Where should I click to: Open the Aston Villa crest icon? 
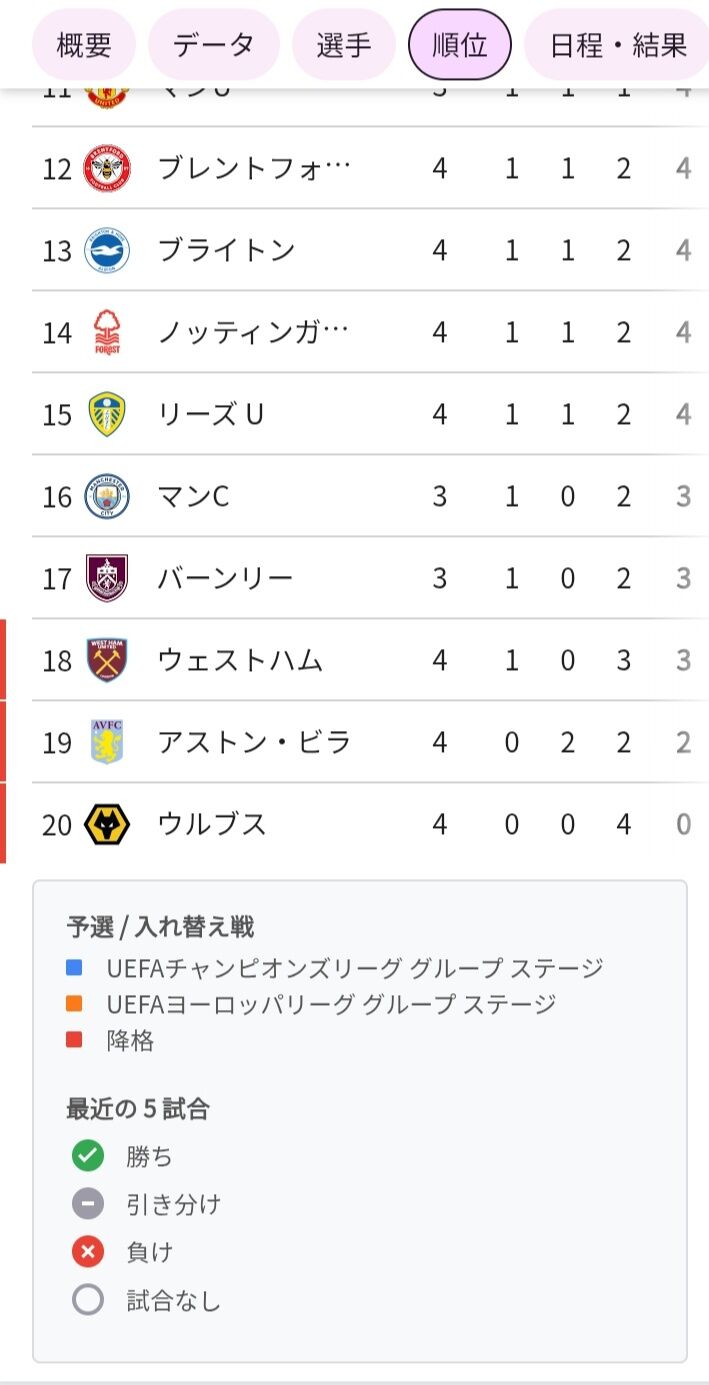[x=107, y=742]
